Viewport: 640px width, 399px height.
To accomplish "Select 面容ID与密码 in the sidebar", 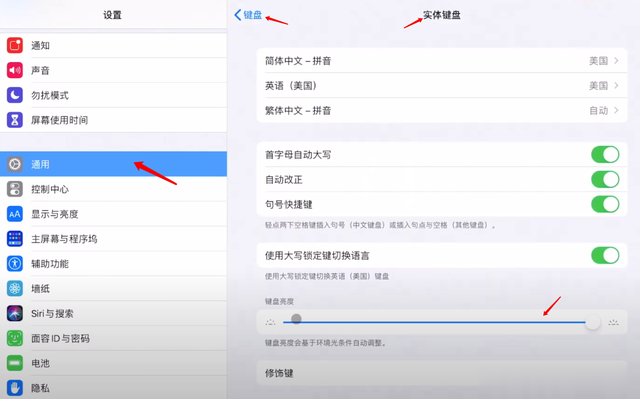I will [113, 338].
